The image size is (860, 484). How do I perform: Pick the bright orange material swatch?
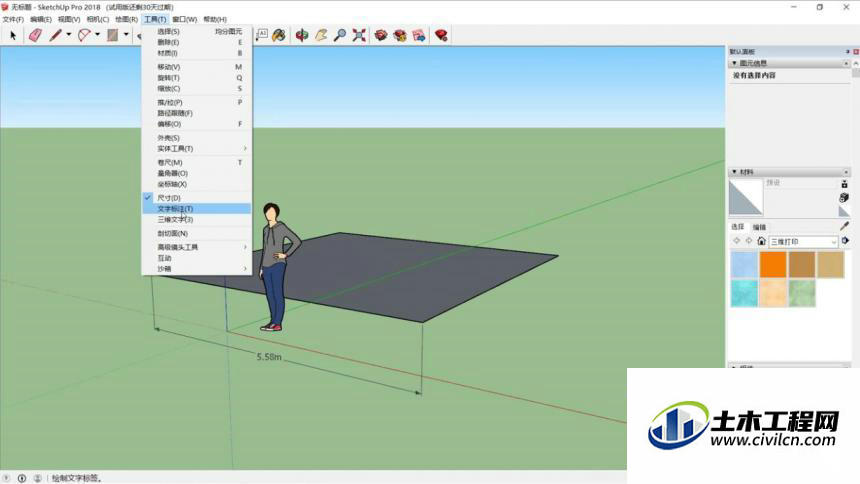point(773,264)
